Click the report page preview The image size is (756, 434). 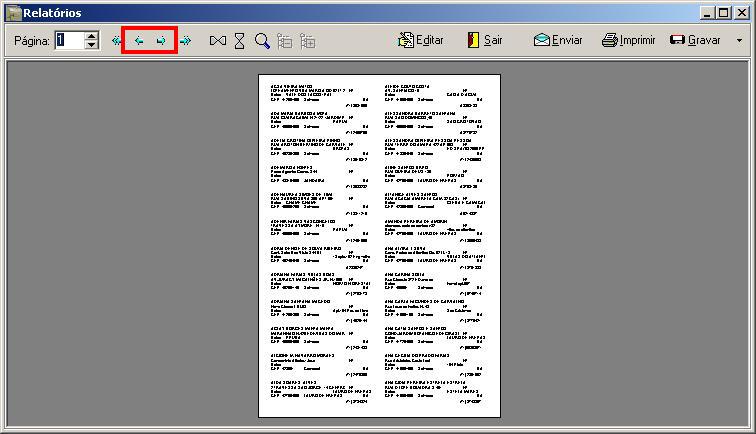pos(379,246)
